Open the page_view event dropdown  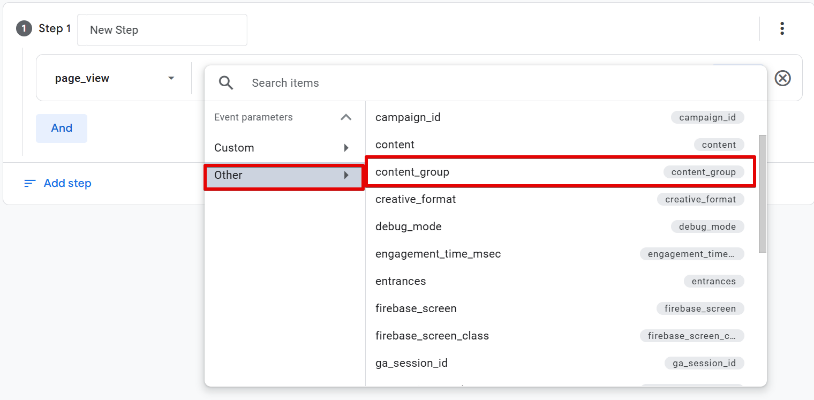point(114,78)
